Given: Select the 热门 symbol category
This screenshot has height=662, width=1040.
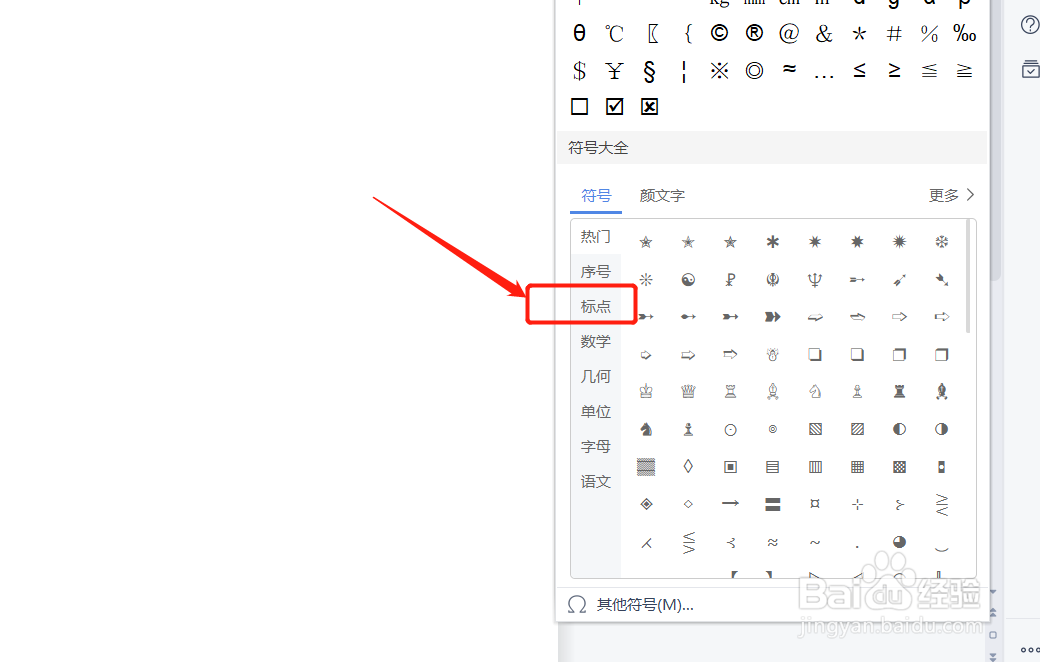Looking at the screenshot, I should point(596,237).
